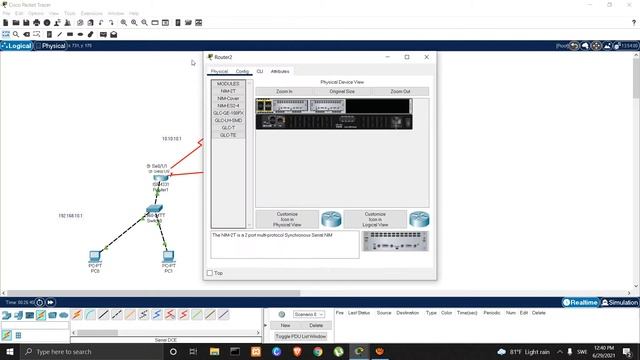
Task: Open the Extensions menu
Action: click(91, 13)
